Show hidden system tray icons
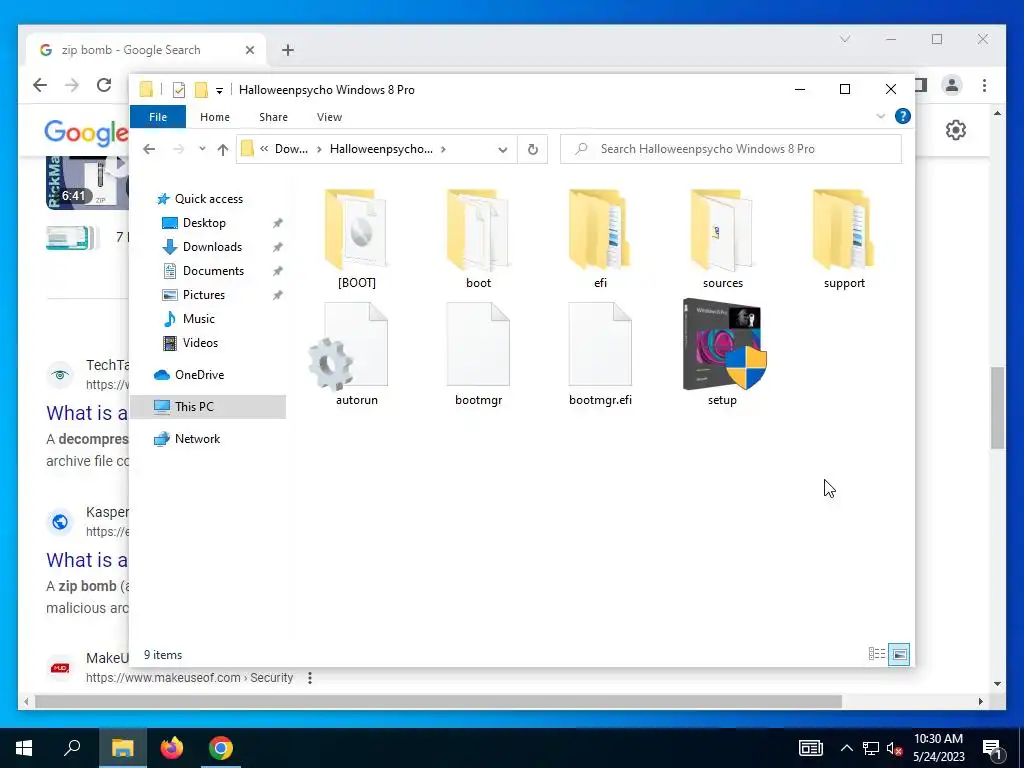 [x=846, y=748]
